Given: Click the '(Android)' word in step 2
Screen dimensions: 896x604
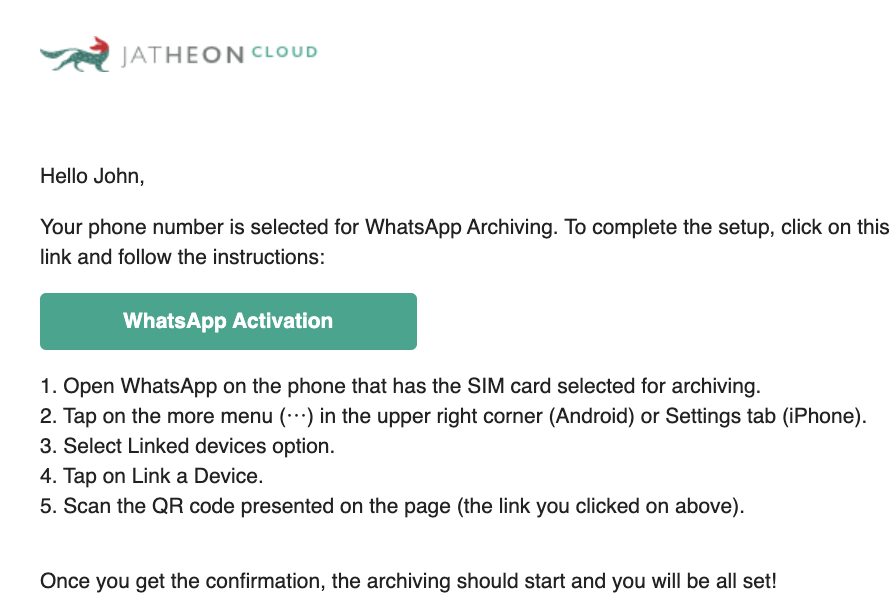Looking at the screenshot, I should (x=591, y=416).
